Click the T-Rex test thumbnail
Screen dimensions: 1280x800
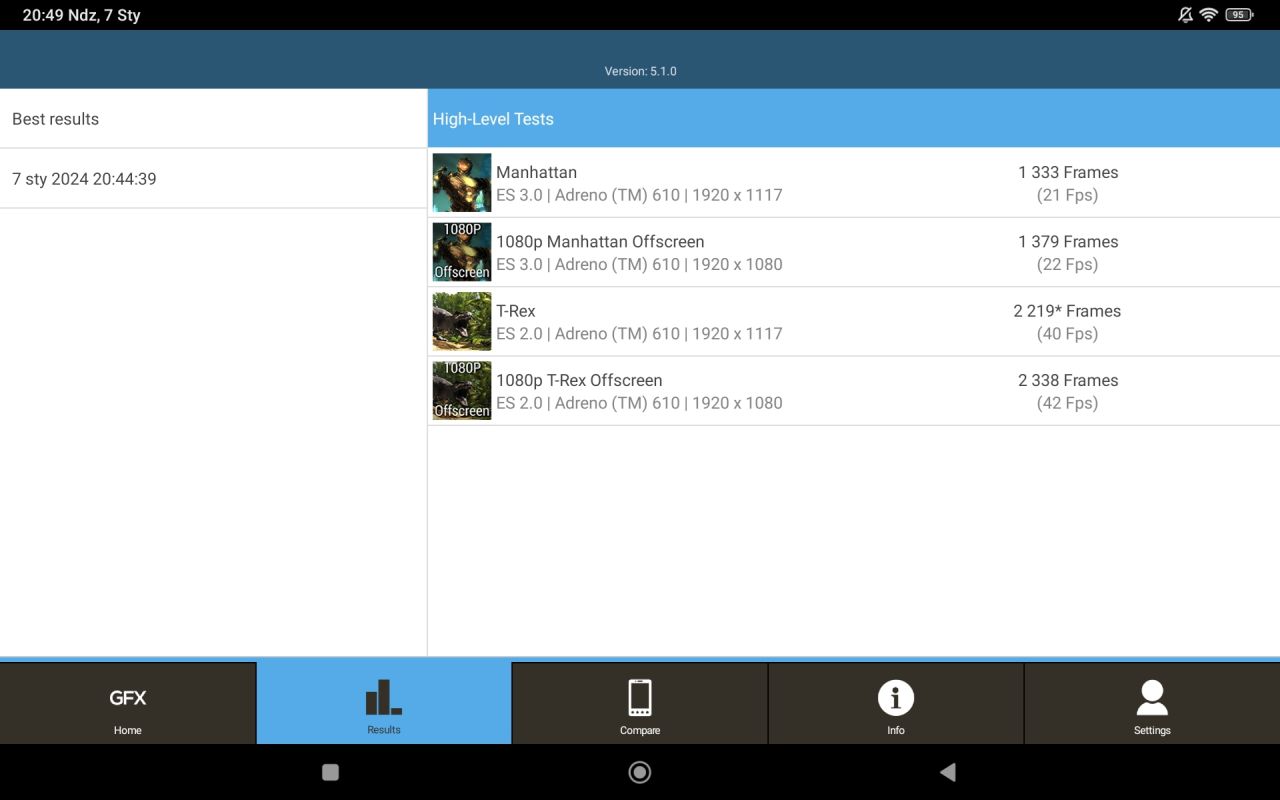coord(462,321)
